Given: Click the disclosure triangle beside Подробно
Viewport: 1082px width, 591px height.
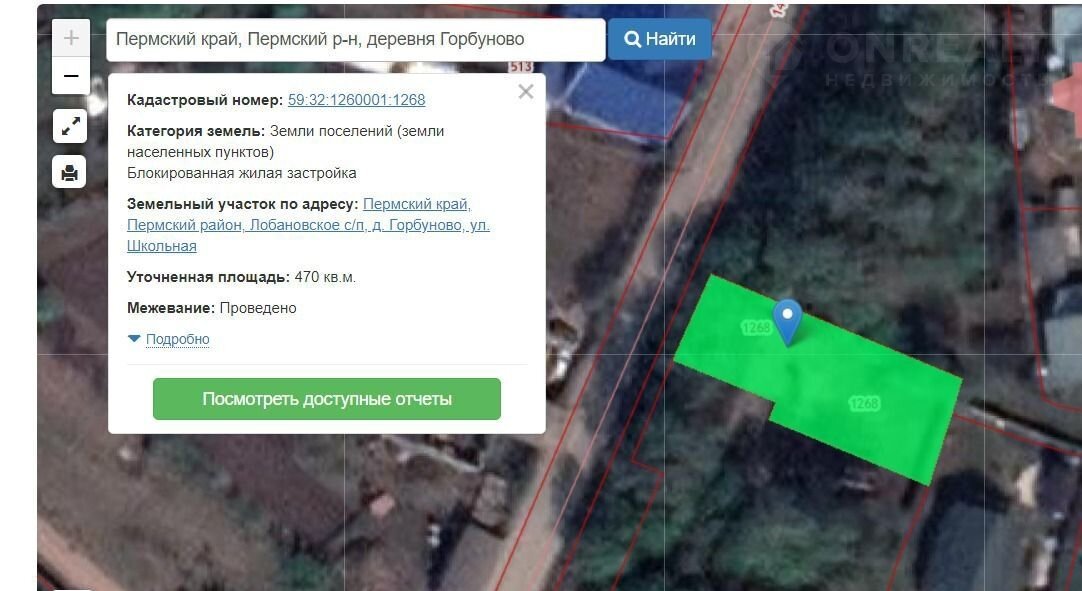Looking at the screenshot, I should (134, 339).
